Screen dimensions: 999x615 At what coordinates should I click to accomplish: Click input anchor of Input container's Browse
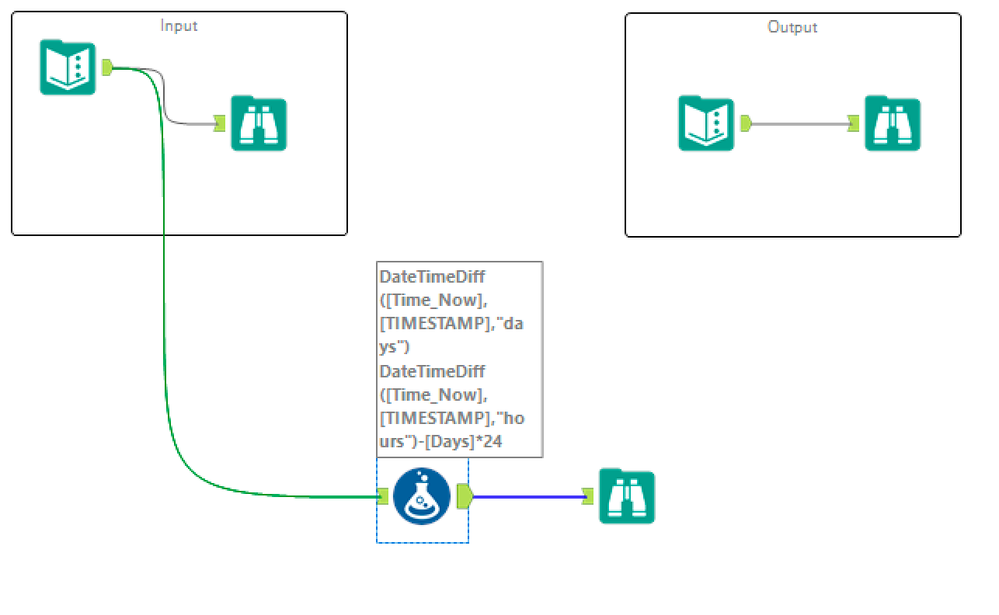(220, 123)
